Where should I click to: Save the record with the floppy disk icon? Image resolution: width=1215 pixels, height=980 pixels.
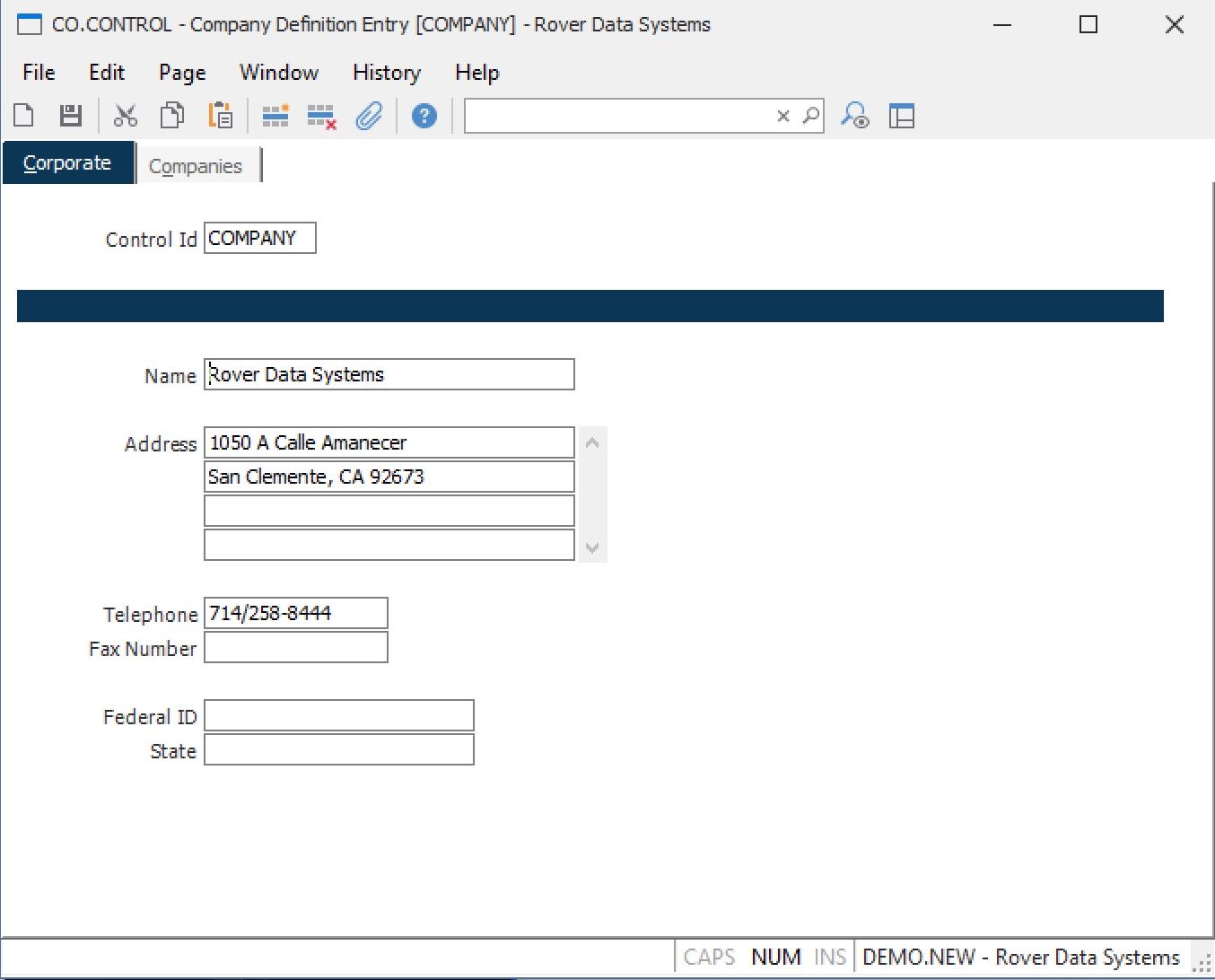71,116
